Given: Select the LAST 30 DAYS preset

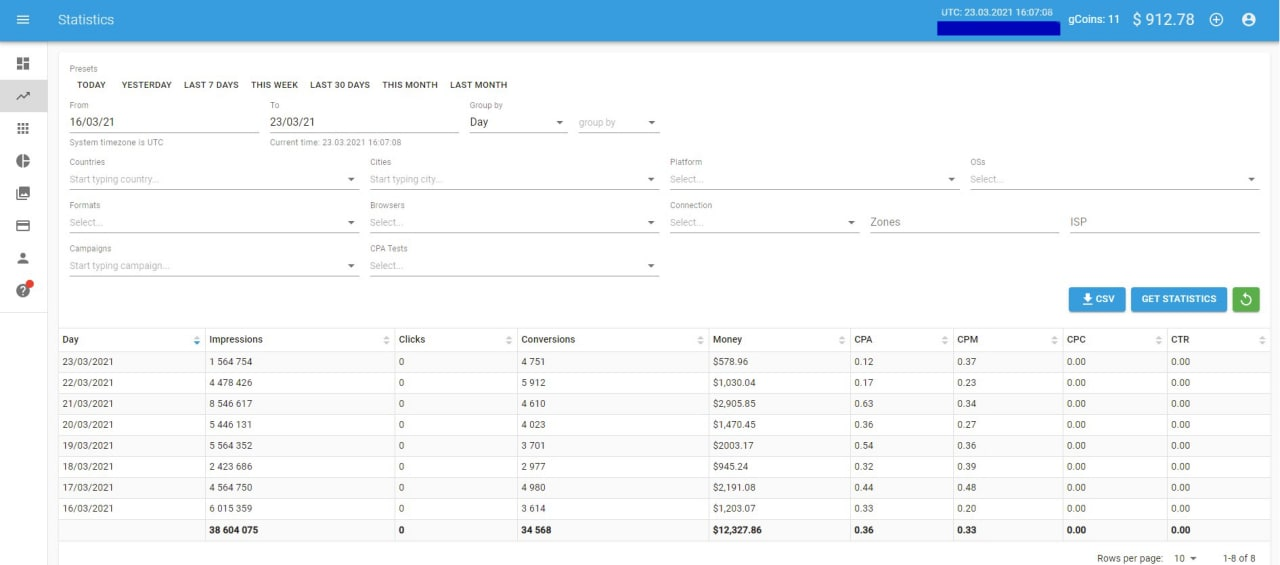Looking at the screenshot, I should point(340,85).
